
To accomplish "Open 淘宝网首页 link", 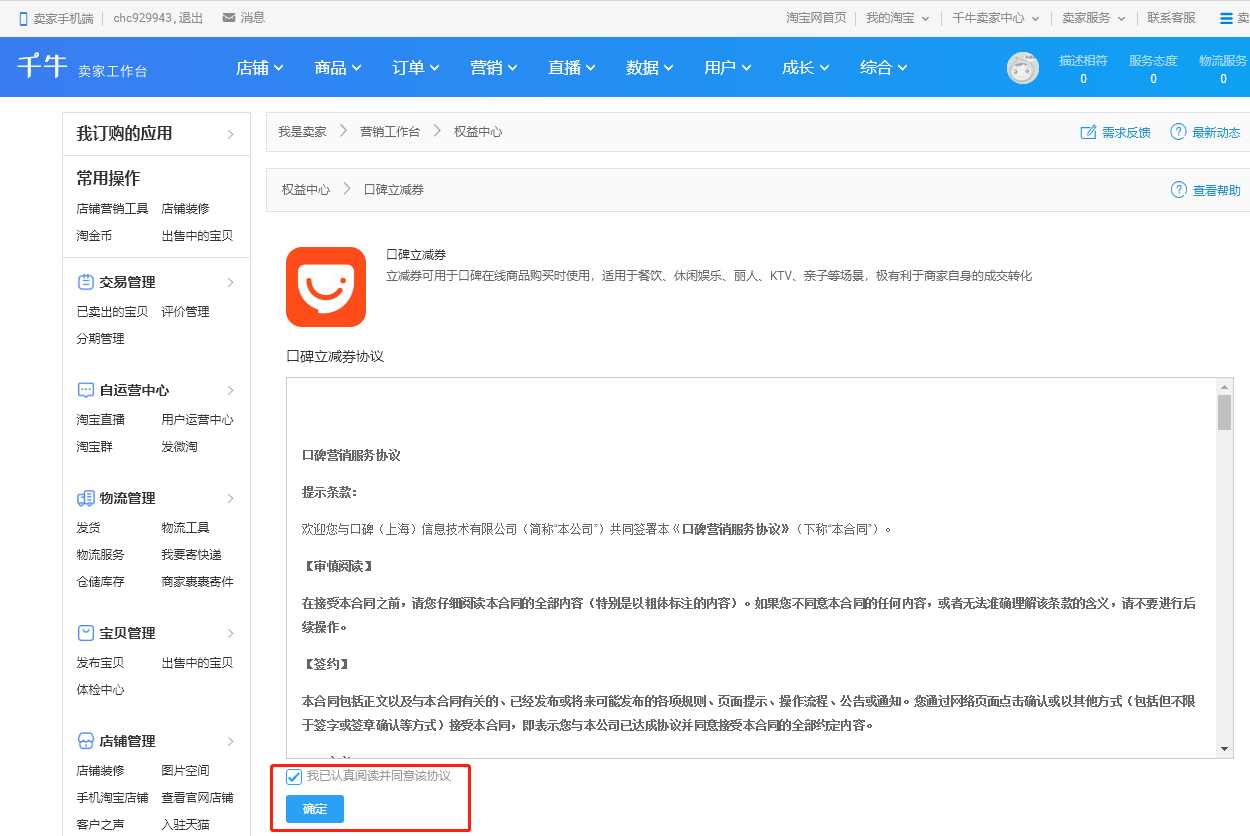I will [816, 18].
